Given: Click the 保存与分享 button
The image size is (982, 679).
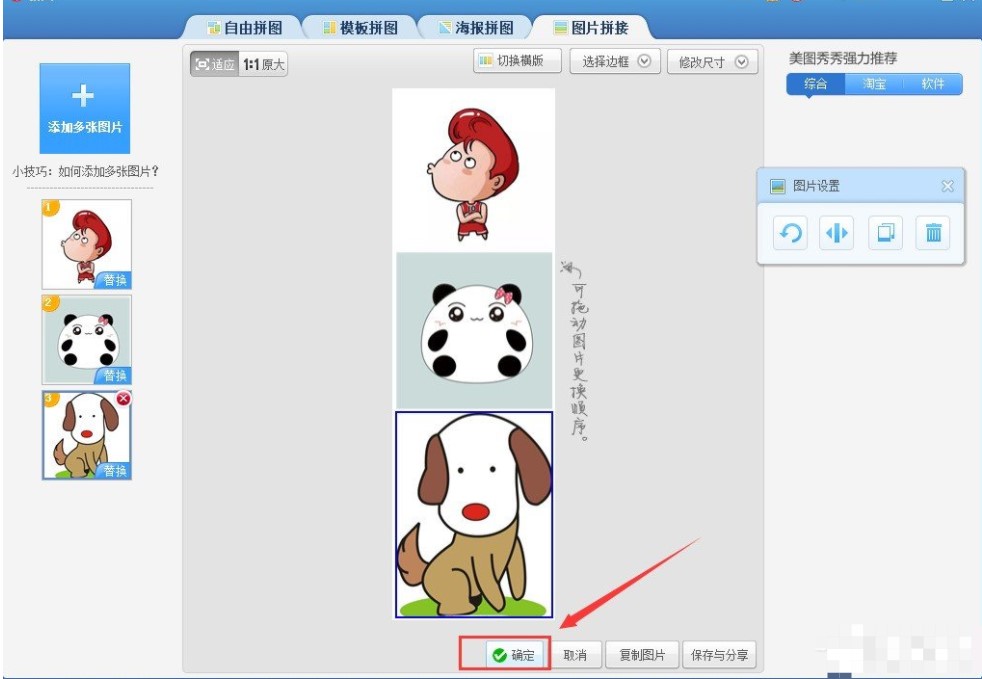Looking at the screenshot, I should (x=719, y=656).
